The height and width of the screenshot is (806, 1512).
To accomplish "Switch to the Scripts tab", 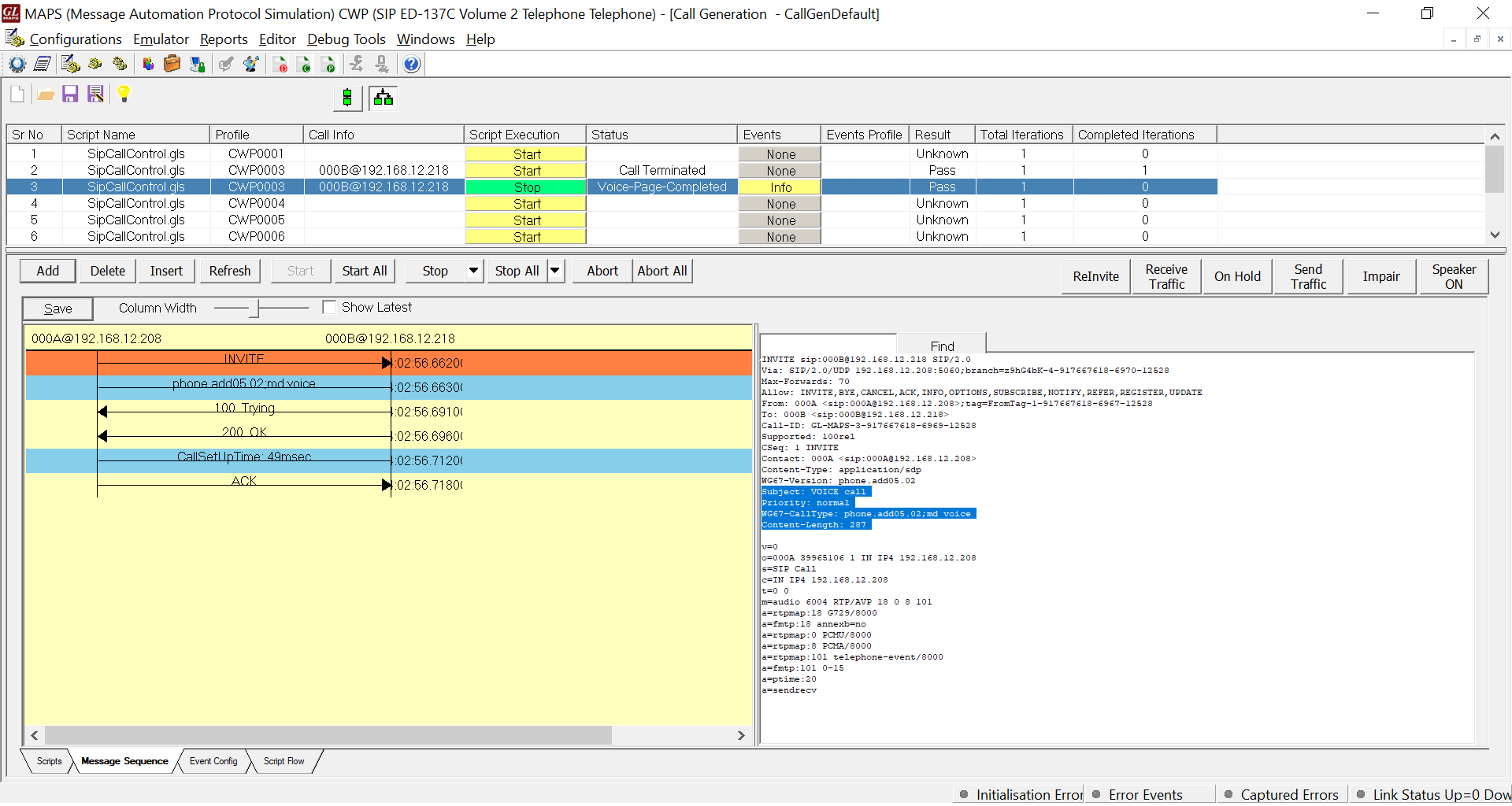I will [x=49, y=761].
